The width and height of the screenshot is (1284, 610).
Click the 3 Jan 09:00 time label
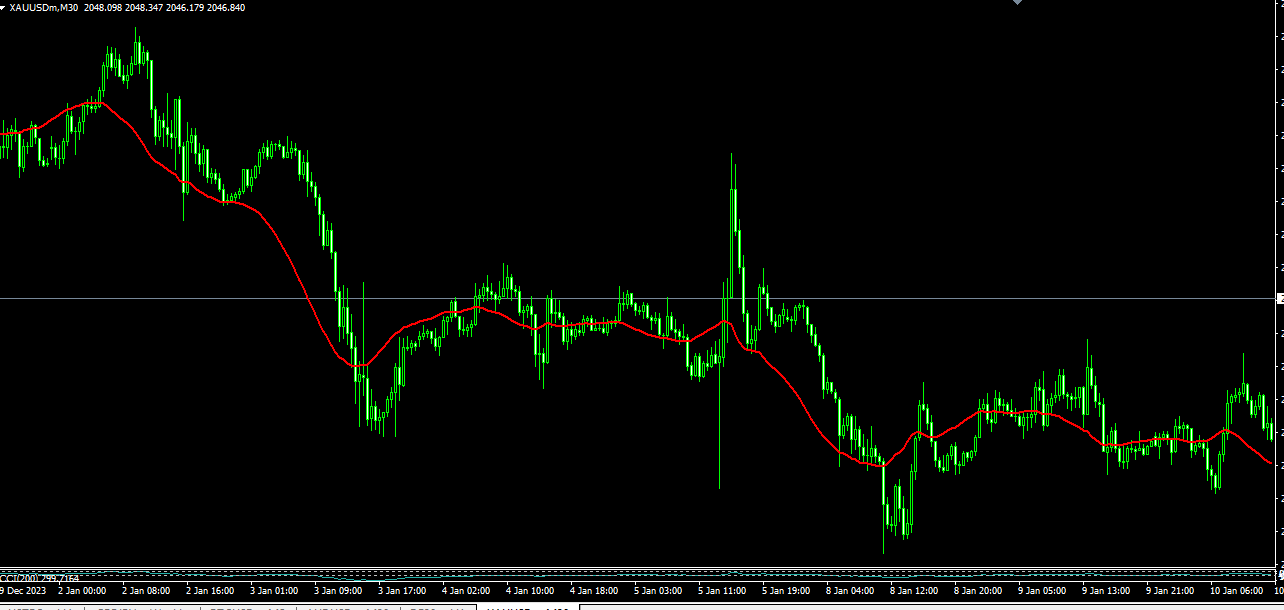(338, 591)
